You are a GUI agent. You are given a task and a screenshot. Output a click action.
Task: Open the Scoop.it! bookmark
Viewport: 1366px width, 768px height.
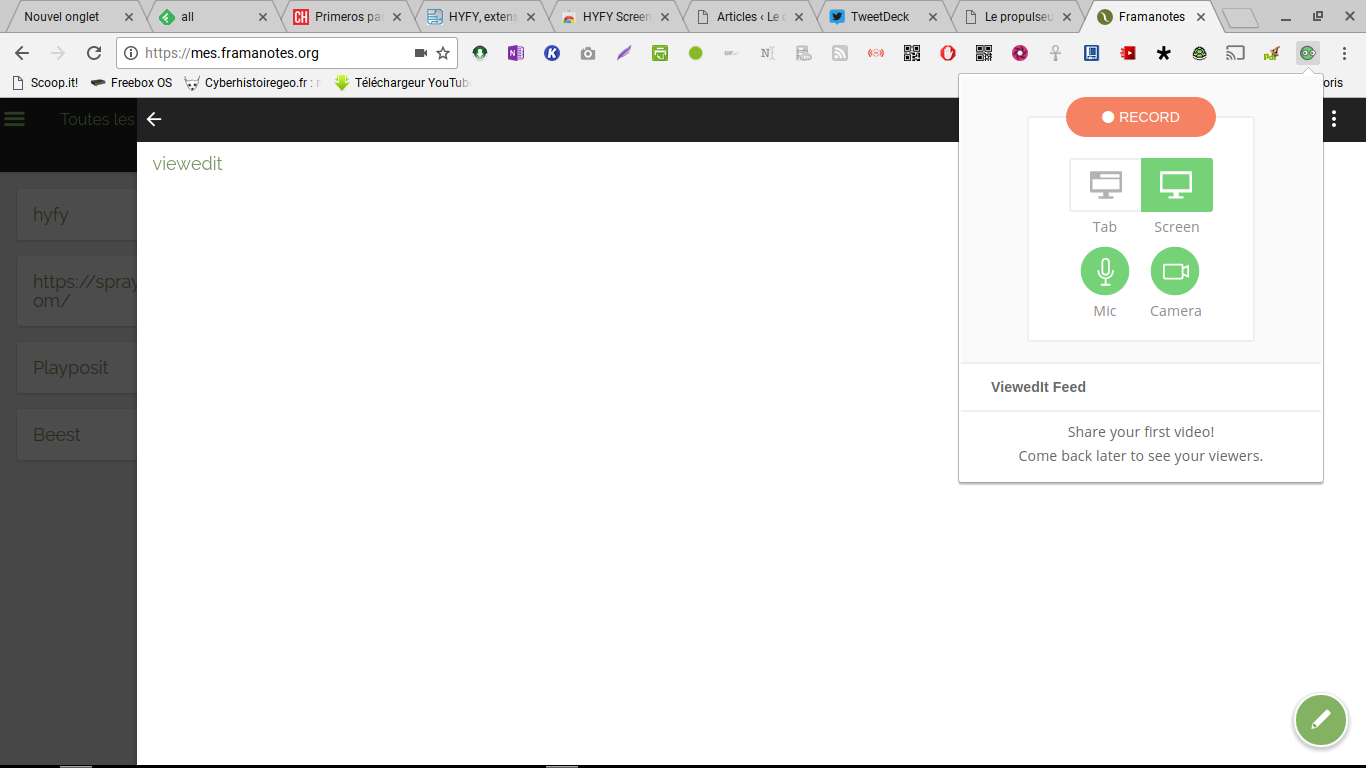[45, 83]
